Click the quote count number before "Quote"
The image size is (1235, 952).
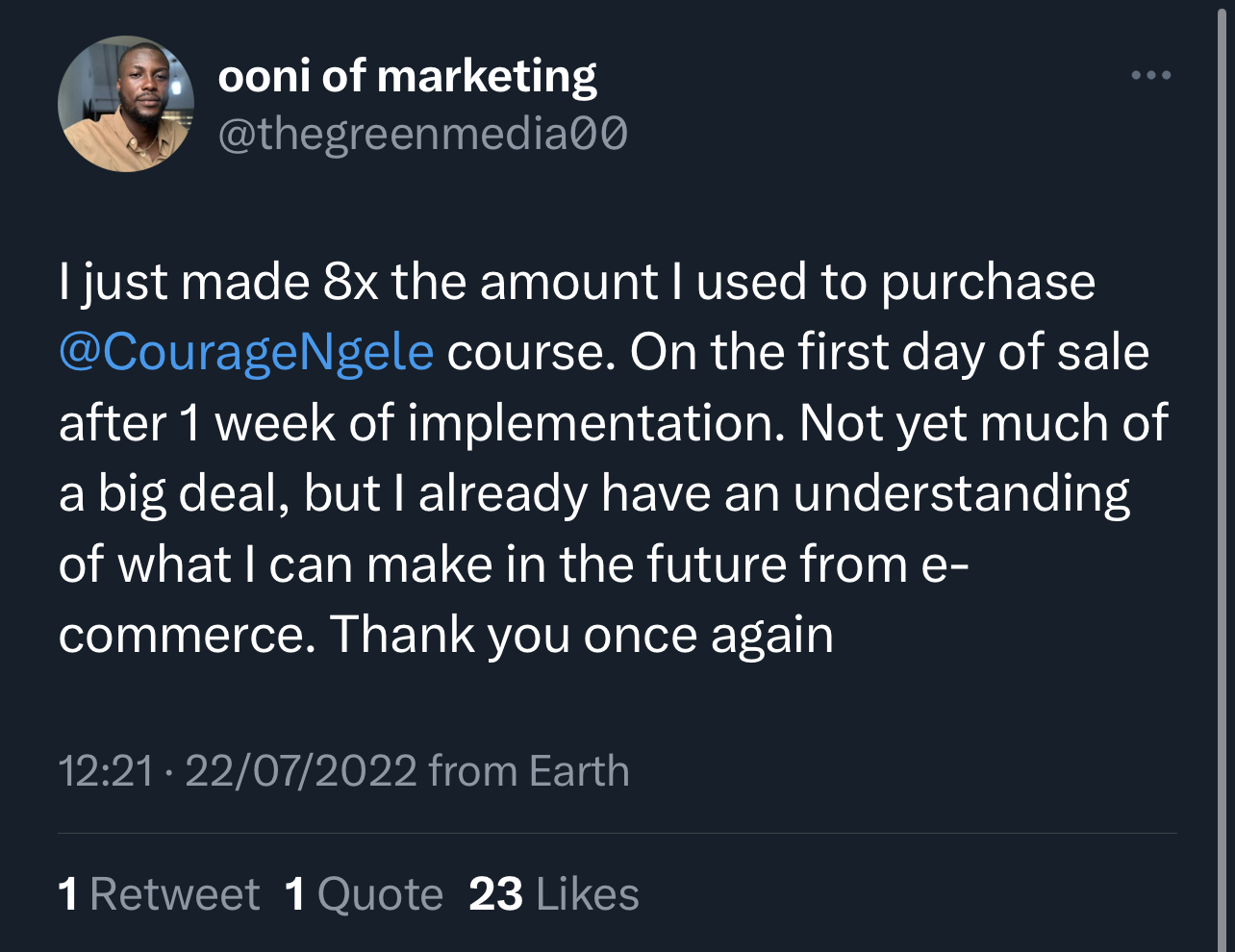[x=295, y=894]
